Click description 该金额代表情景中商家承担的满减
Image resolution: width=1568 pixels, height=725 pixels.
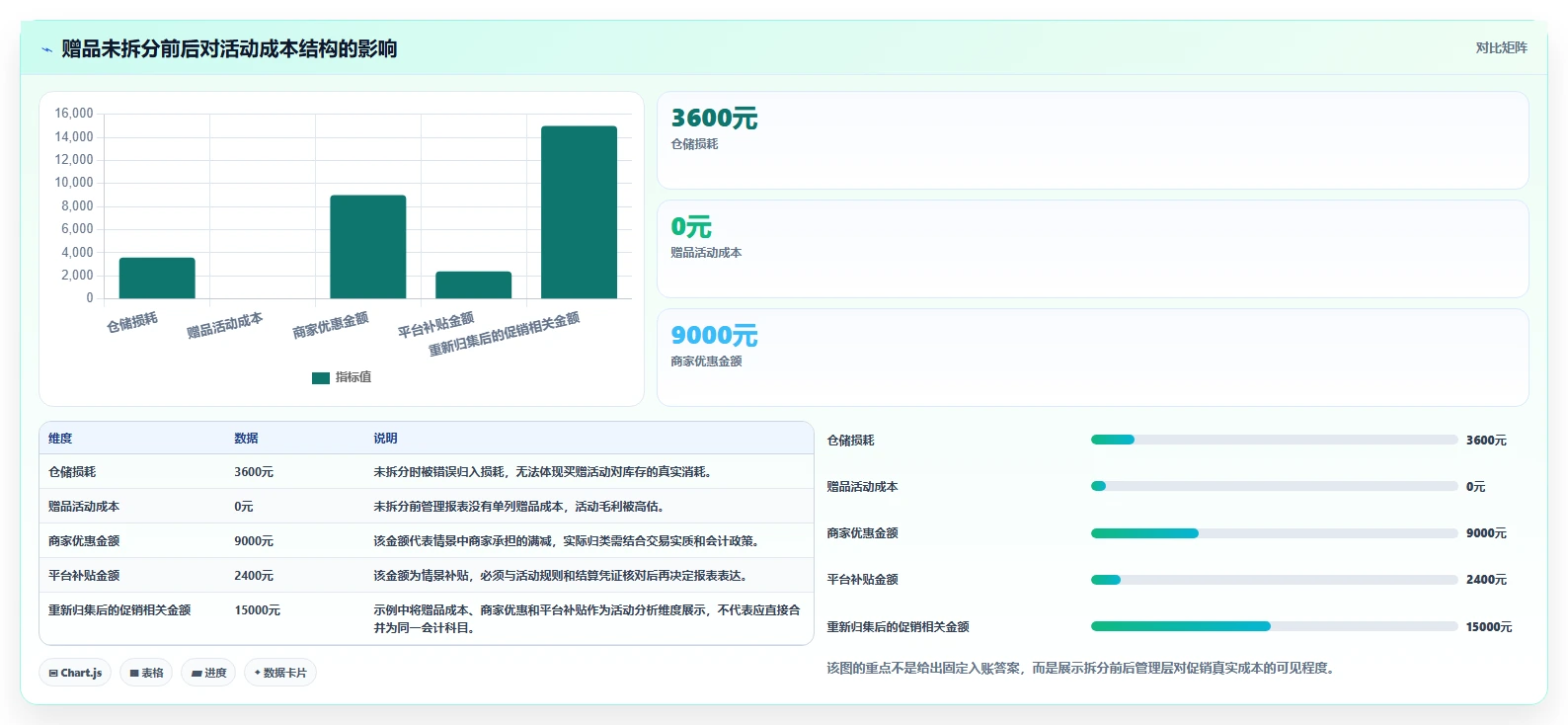pyautogui.click(x=567, y=541)
